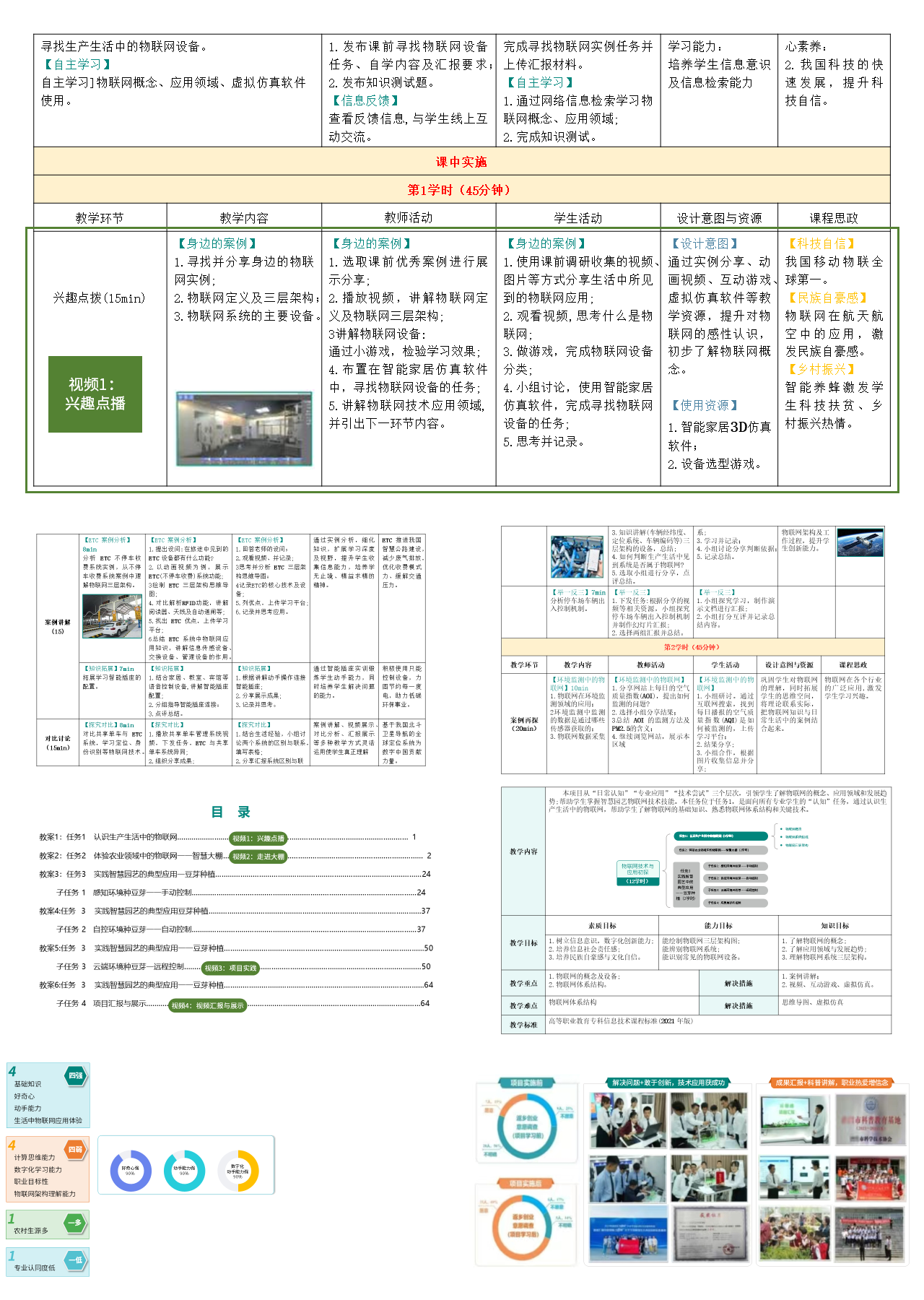Screen dimensions: 924x1300
Task: Click the 项目学习前 survey donut chart
Action: 528,1127
